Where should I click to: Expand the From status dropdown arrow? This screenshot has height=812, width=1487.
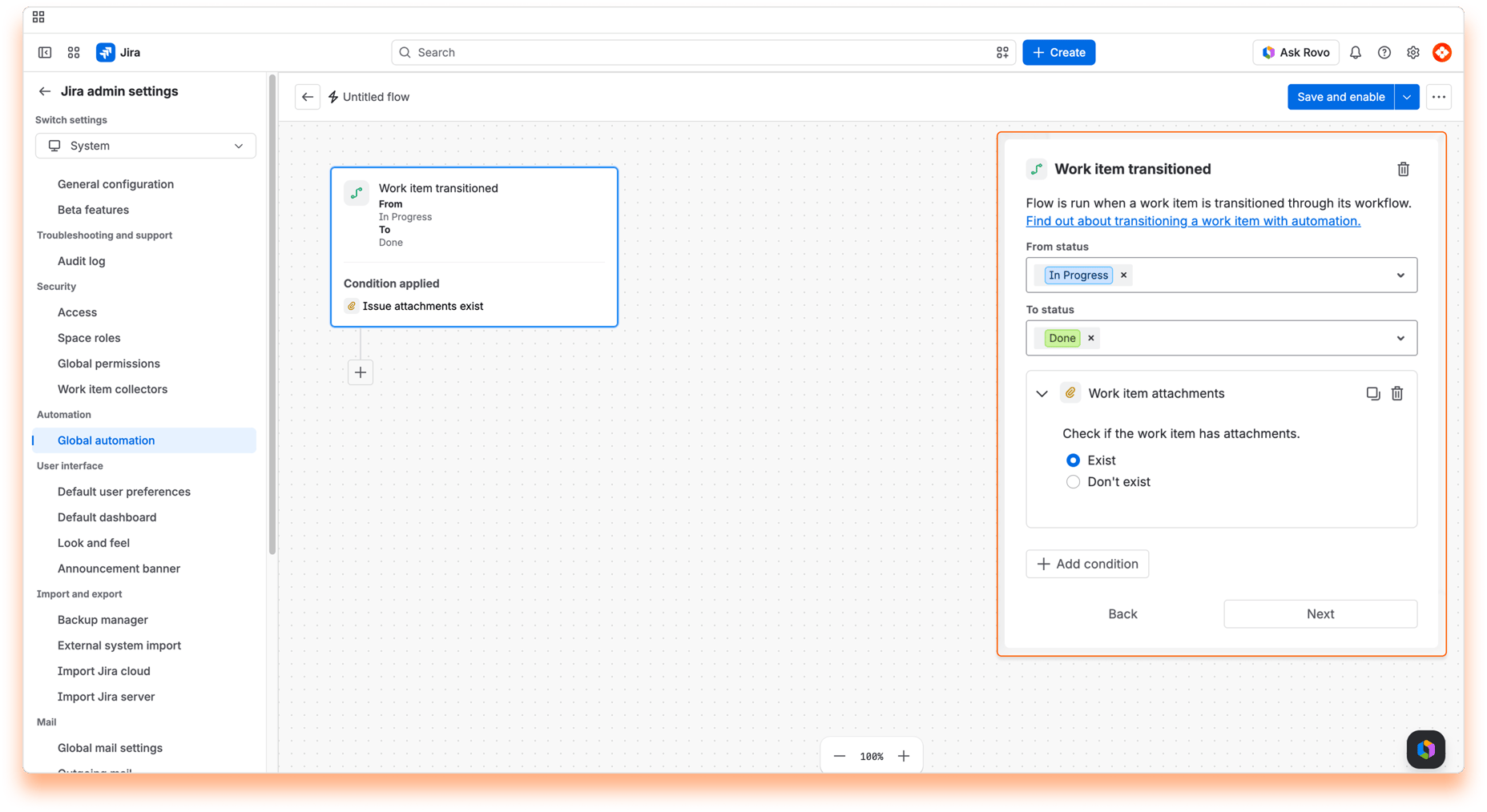(x=1400, y=275)
